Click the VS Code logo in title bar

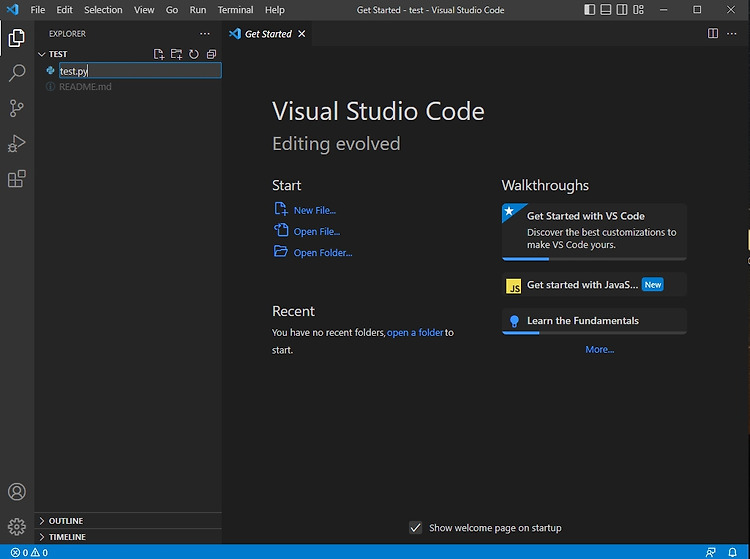tap(12, 10)
